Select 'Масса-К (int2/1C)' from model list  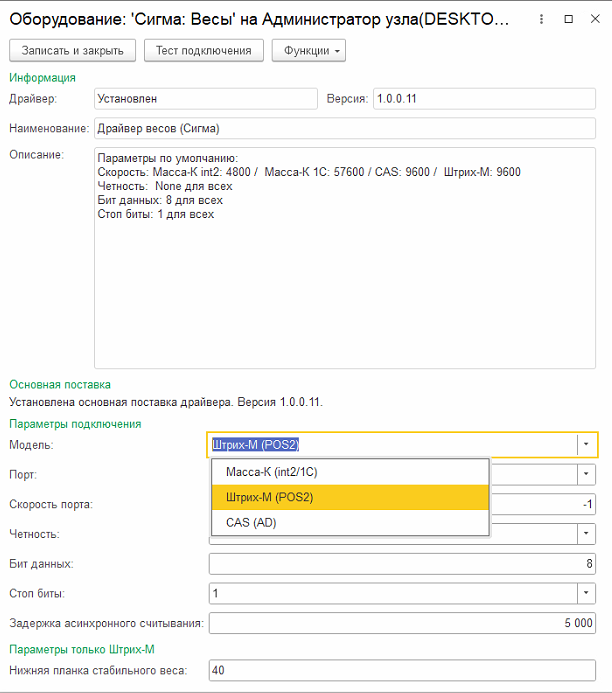click(350, 472)
